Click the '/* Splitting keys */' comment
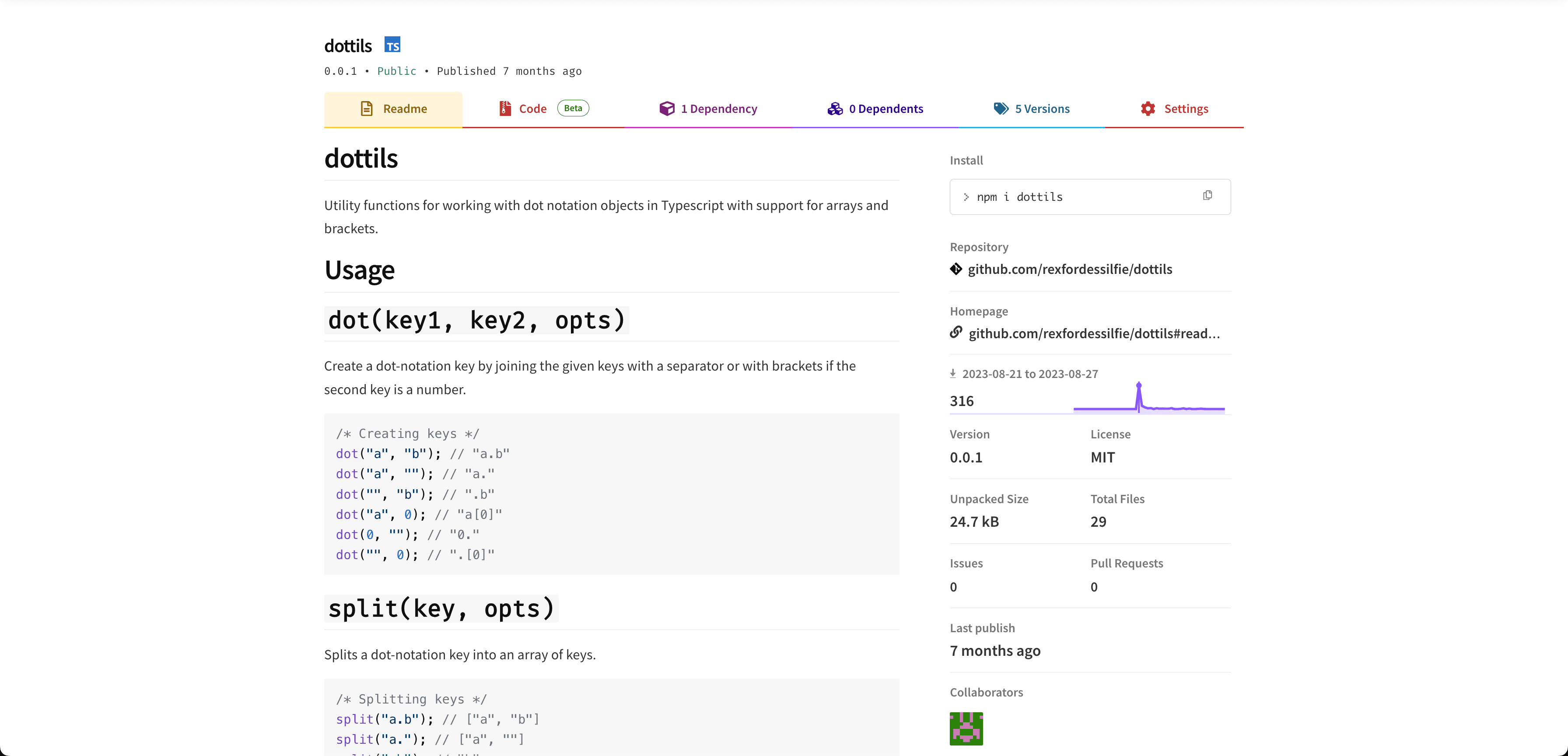Screen dimensions: 1568x756 tap(412, 699)
